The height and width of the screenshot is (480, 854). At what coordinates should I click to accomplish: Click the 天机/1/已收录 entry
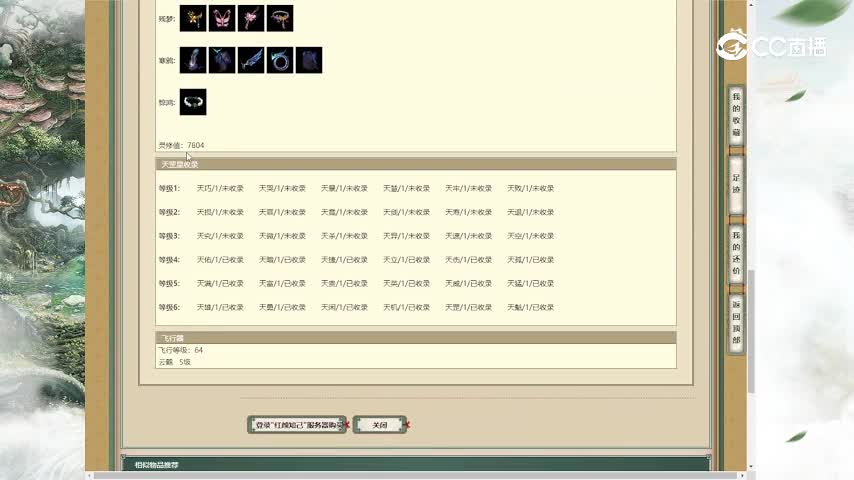pos(406,307)
